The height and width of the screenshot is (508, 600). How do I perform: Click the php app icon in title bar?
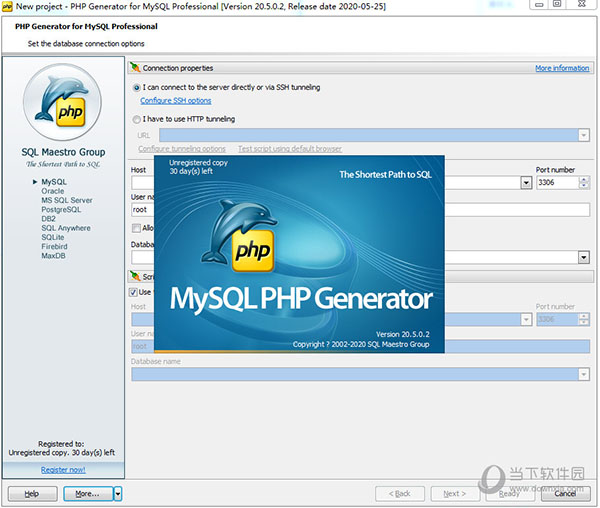tap(7, 7)
